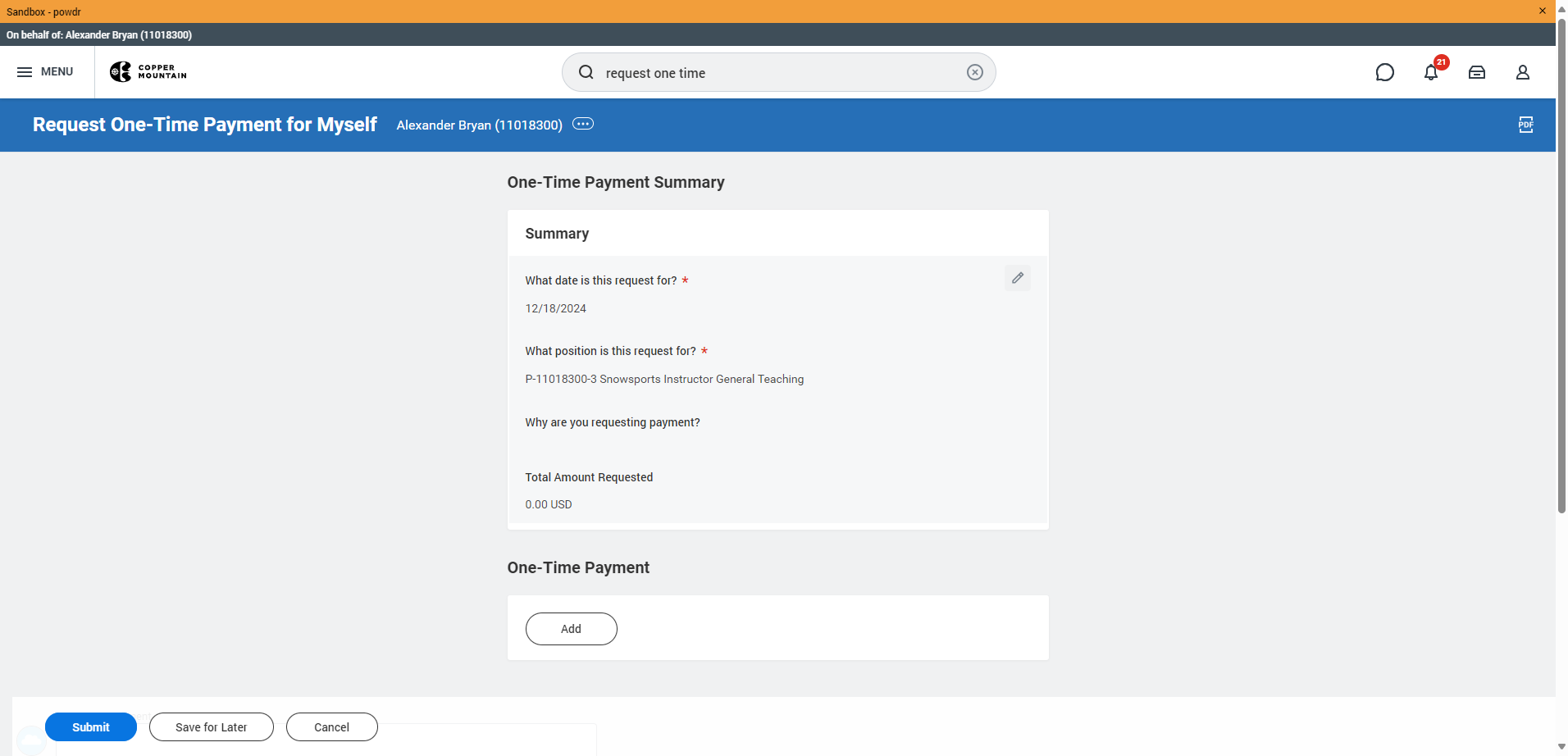Click the MENU label text

tap(57, 72)
